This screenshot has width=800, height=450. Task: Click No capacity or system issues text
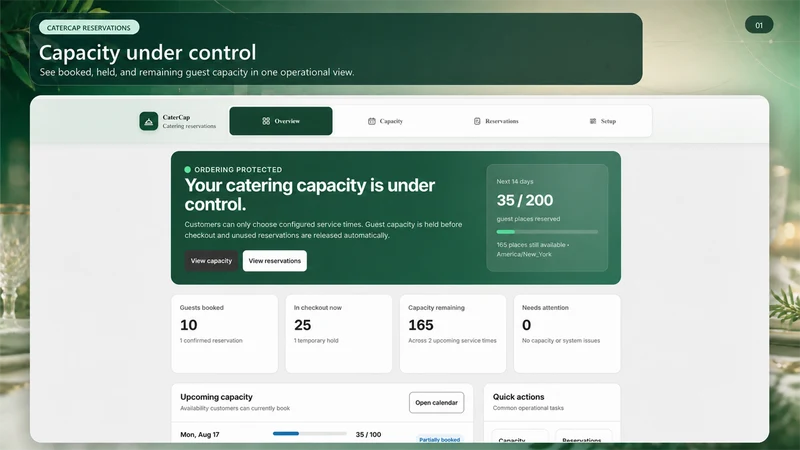(x=561, y=340)
